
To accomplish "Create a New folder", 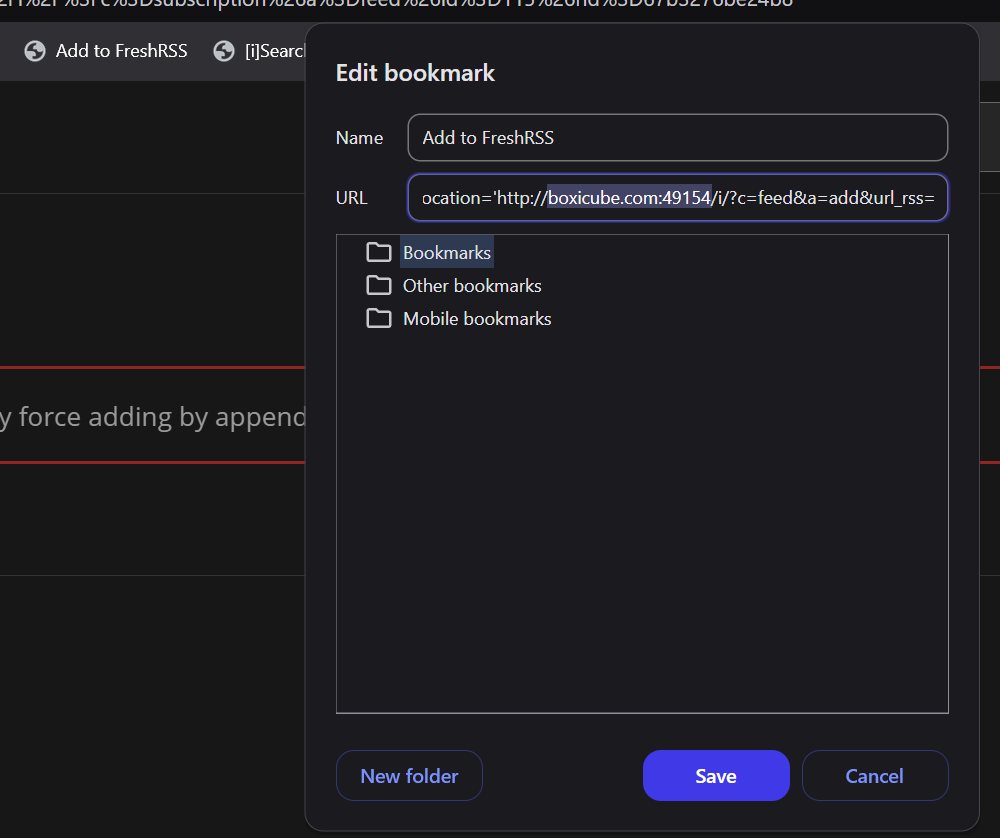I will click(409, 776).
